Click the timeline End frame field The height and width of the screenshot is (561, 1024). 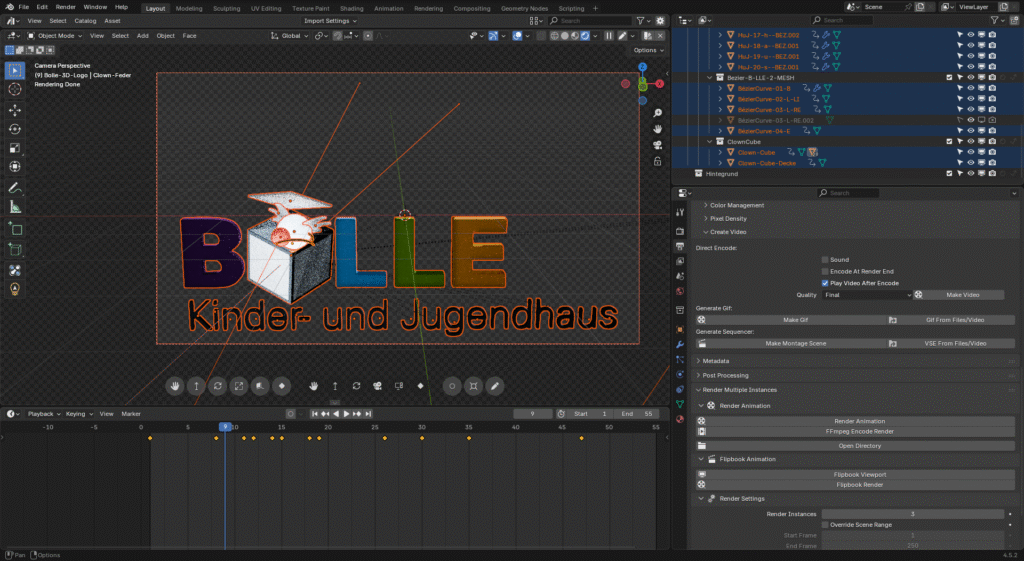pos(637,414)
